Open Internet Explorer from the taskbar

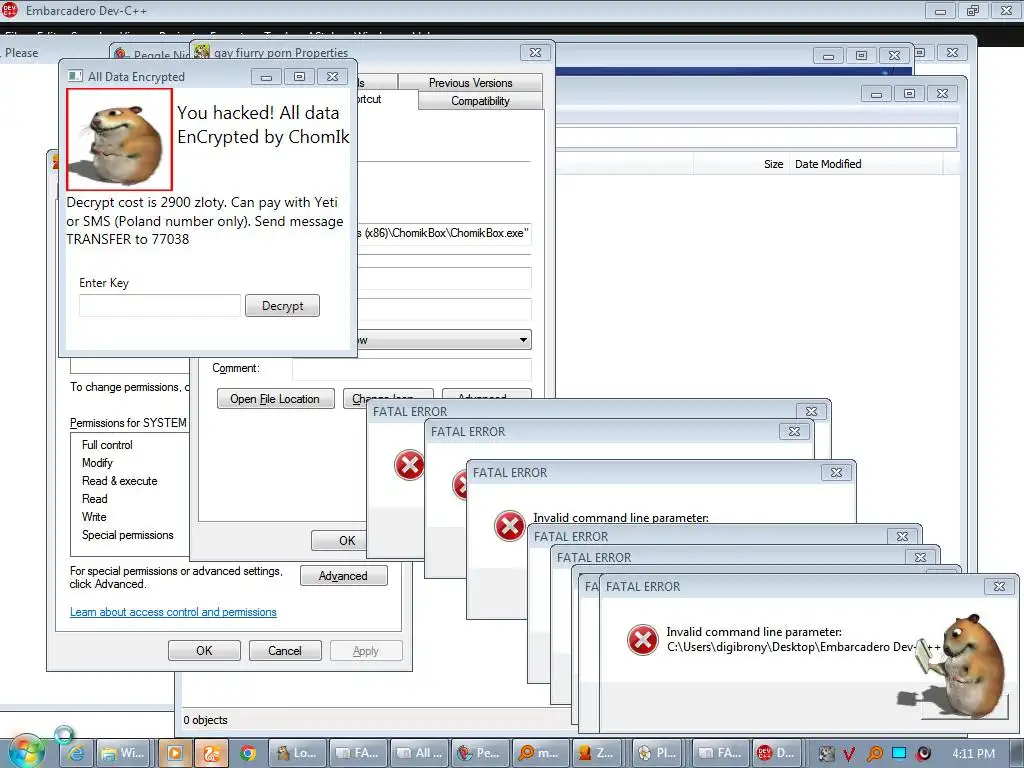pyautogui.click(x=76, y=753)
